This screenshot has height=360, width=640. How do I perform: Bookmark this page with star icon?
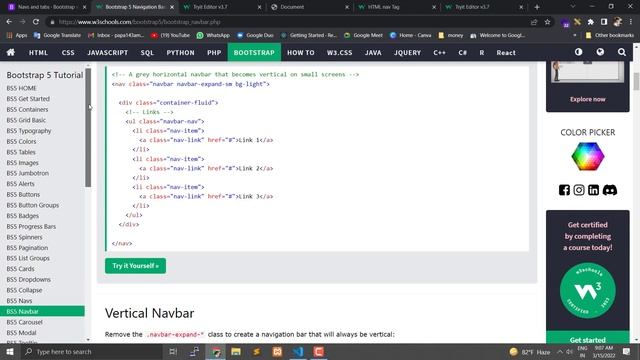point(547,22)
